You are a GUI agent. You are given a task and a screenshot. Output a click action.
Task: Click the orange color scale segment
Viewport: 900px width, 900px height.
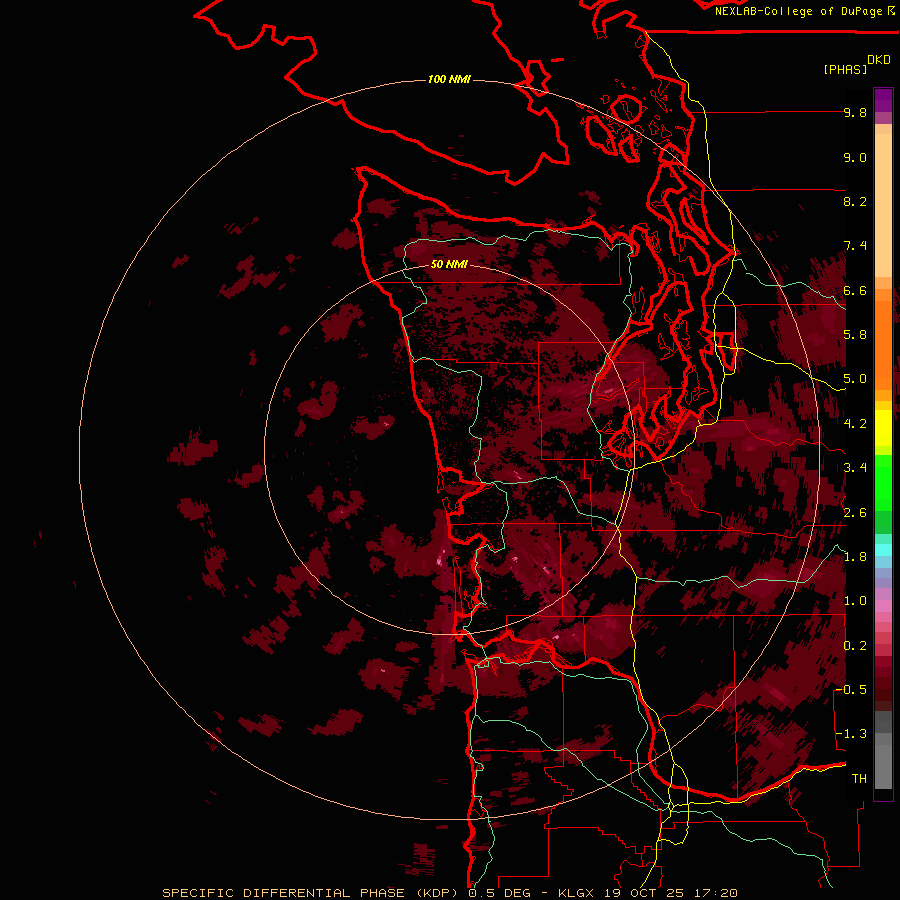click(x=883, y=344)
